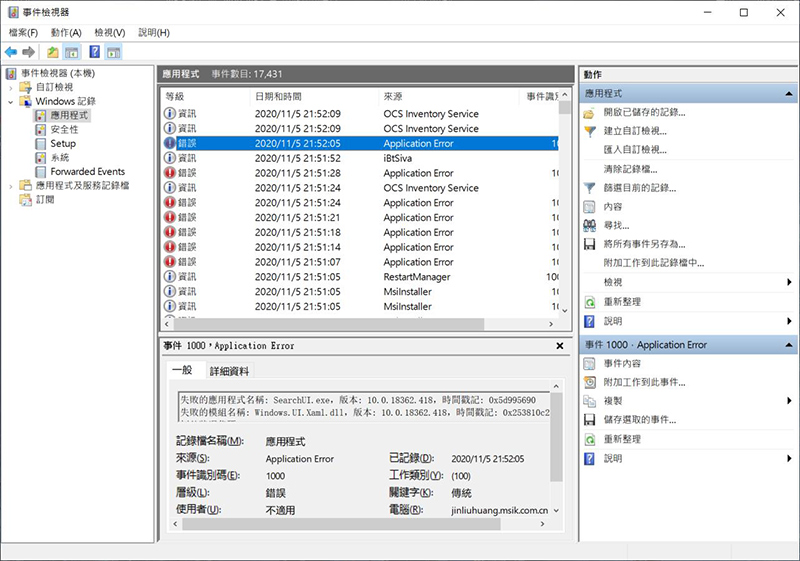This screenshot has height=561, width=800.
Task: Close the event 1000 preview pane
Action: (x=560, y=345)
